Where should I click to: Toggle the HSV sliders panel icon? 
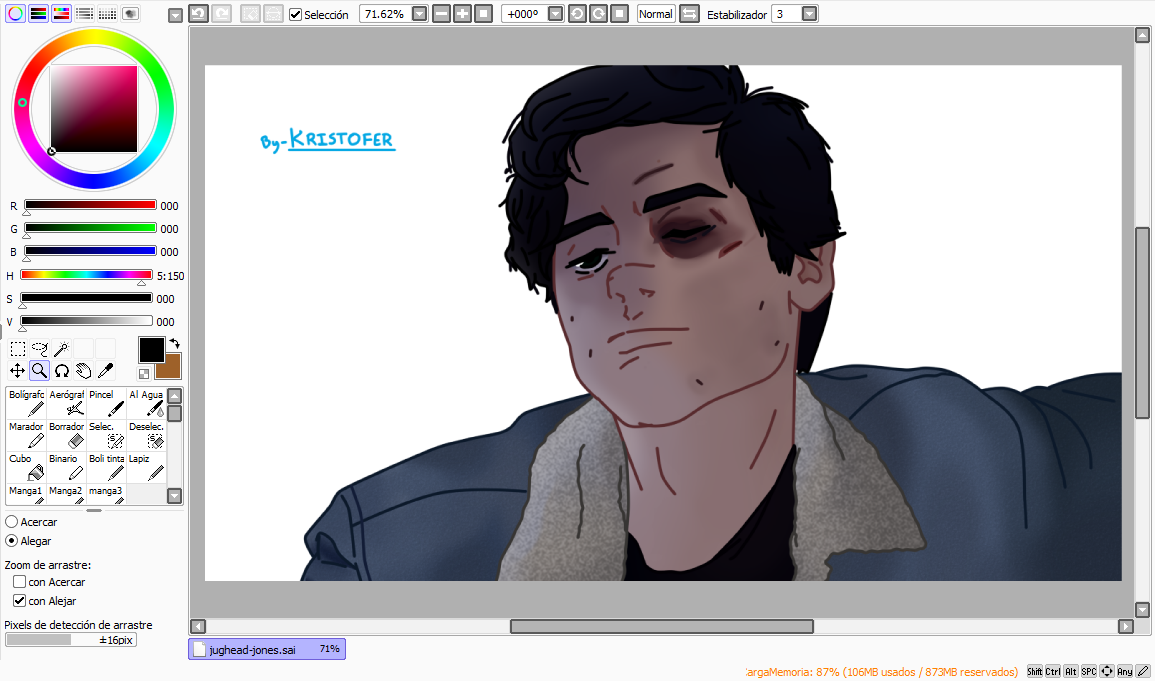61,13
